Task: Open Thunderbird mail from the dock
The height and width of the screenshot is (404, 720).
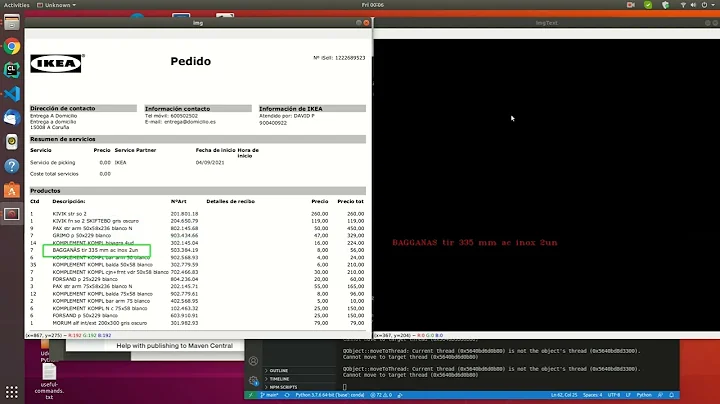Action: [x=11, y=118]
